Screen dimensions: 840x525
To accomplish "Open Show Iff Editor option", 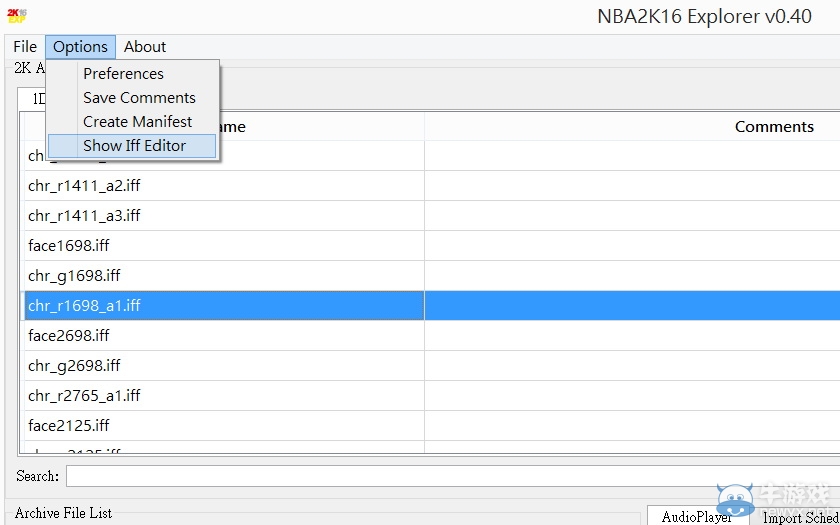I will [x=132, y=146].
